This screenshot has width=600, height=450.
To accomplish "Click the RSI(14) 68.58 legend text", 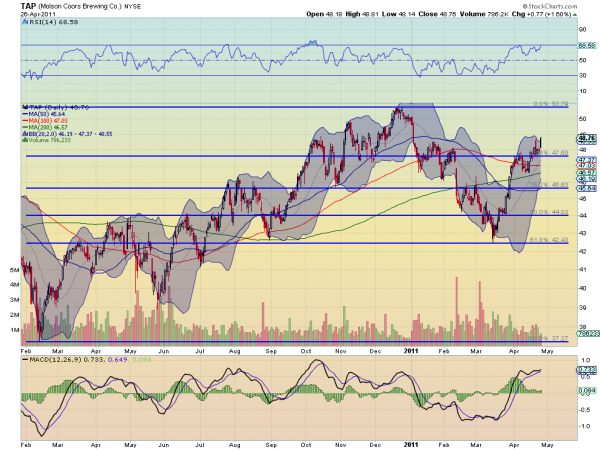I will pyautogui.click(x=54, y=22).
